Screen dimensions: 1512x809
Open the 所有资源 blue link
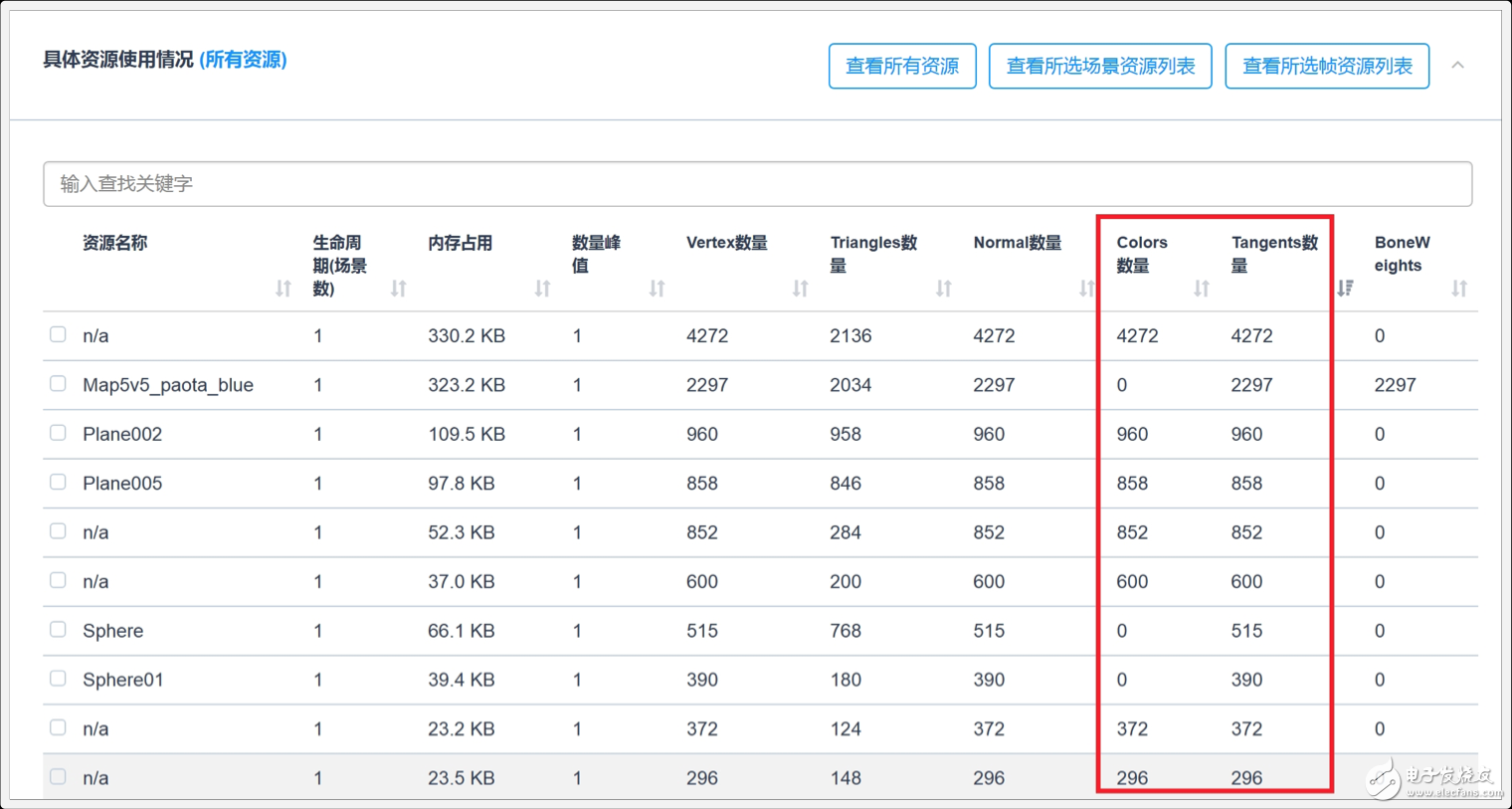(x=243, y=60)
